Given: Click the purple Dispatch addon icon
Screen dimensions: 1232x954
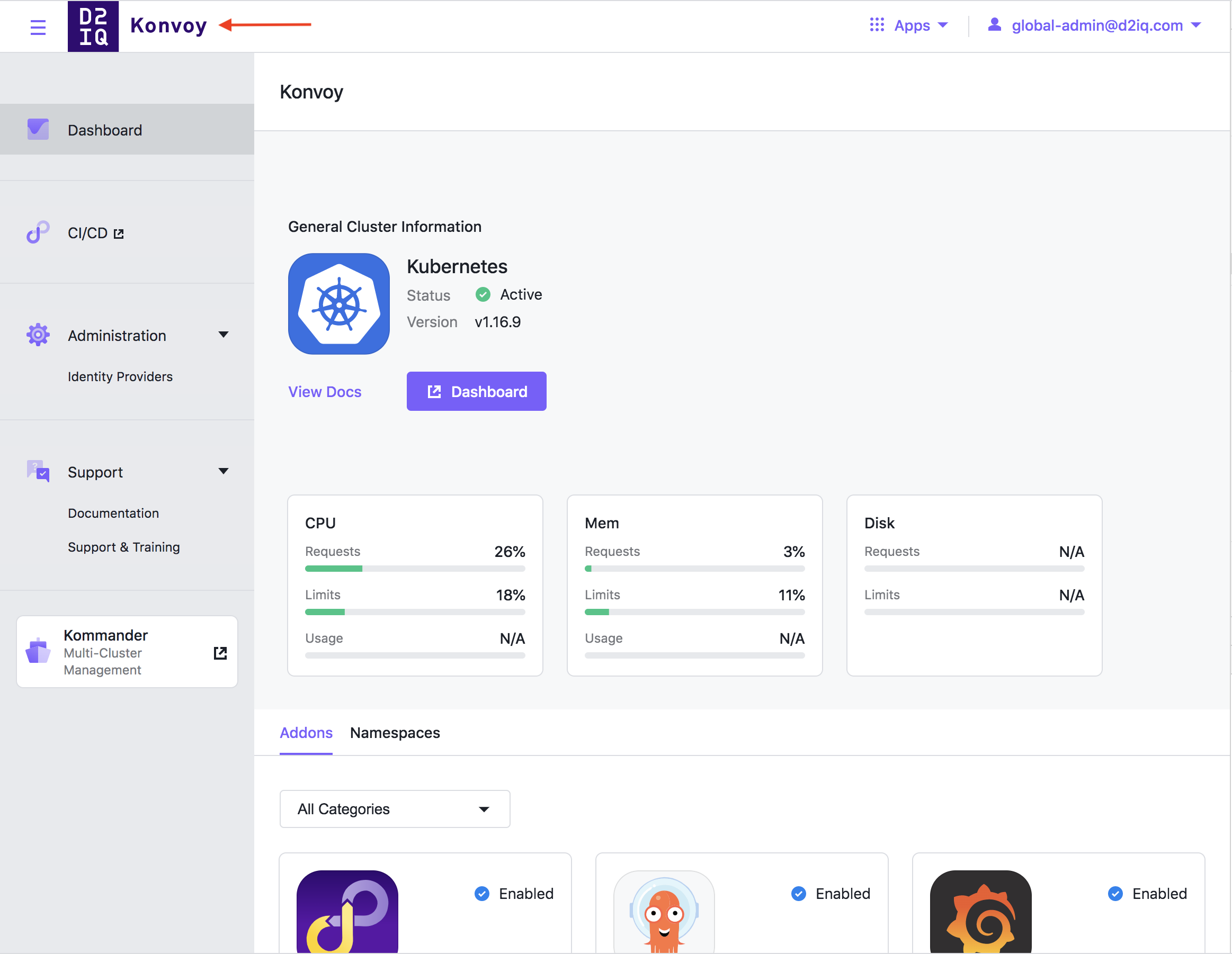Looking at the screenshot, I should tap(347, 912).
